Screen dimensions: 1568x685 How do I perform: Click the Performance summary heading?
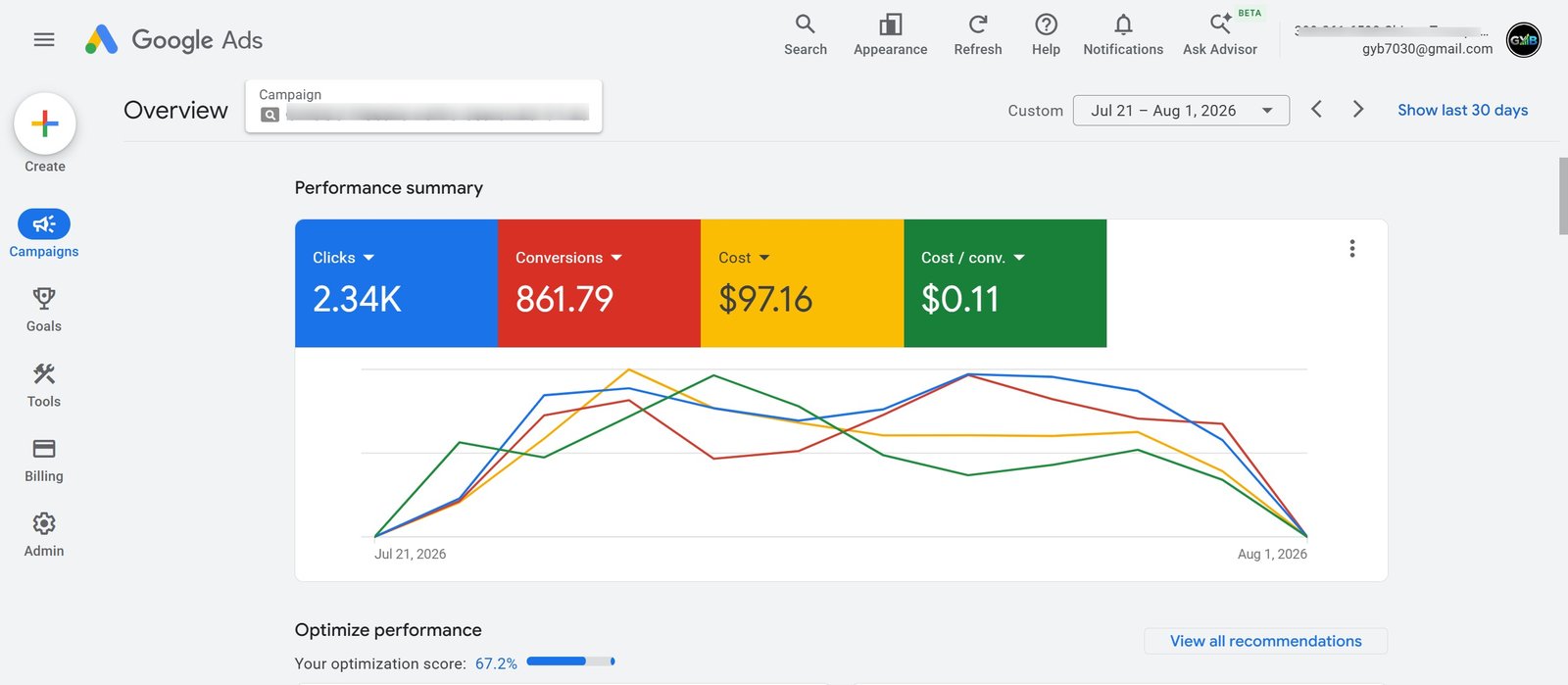tap(389, 188)
